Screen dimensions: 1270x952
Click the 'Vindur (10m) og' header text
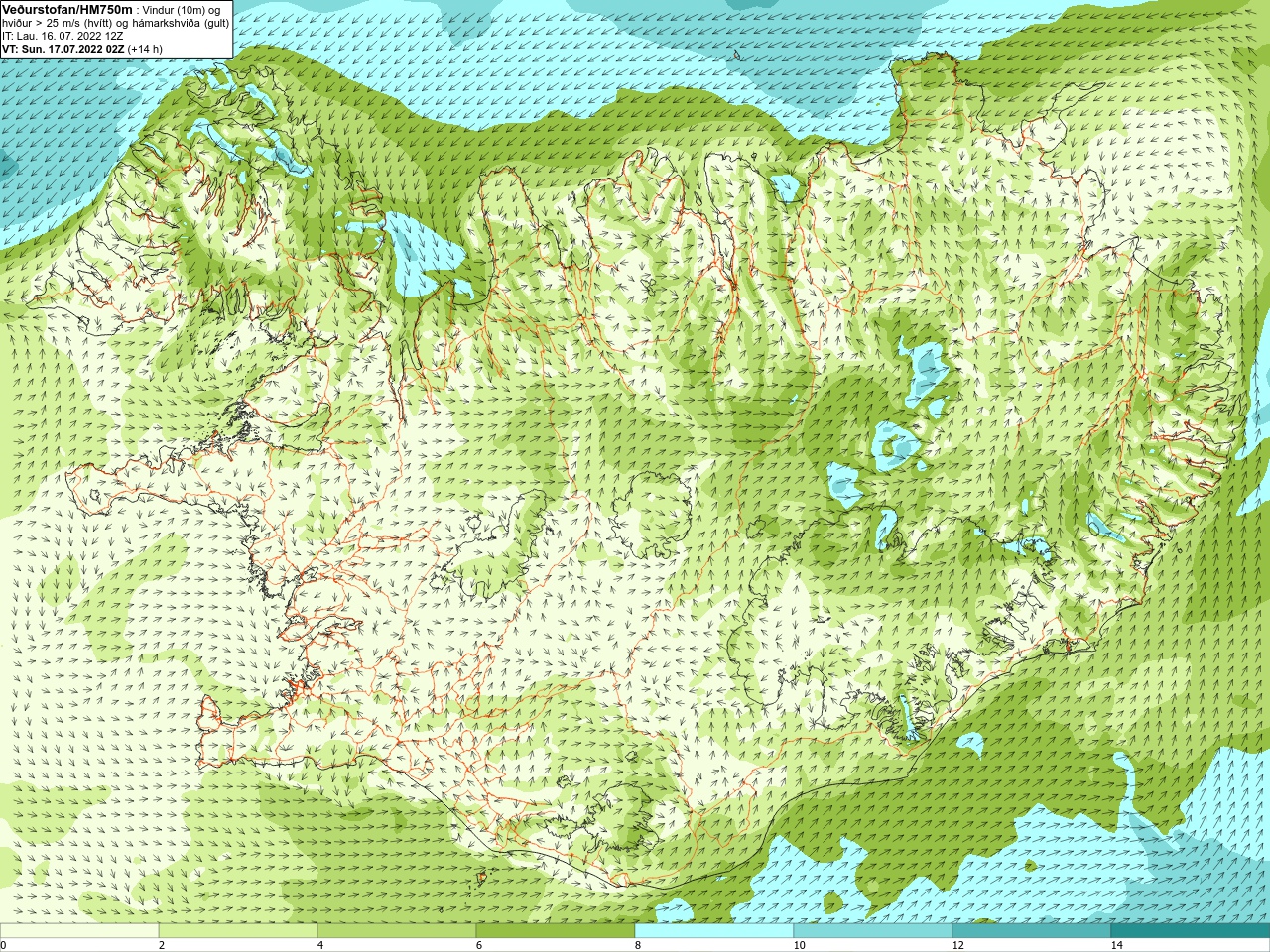(x=181, y=10)
